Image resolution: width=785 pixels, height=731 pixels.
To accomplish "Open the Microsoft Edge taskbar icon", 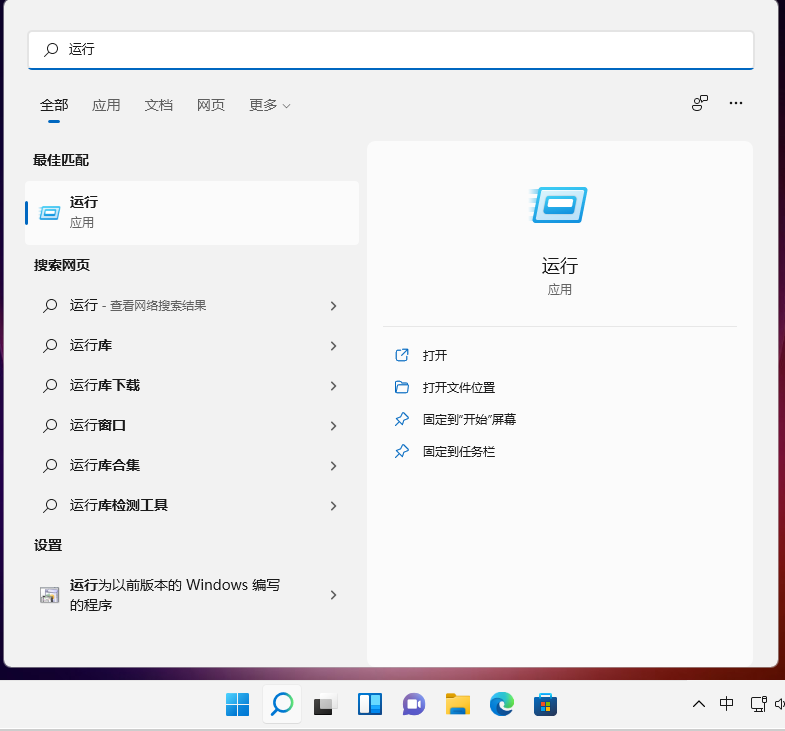I will [x=501, y=705].
